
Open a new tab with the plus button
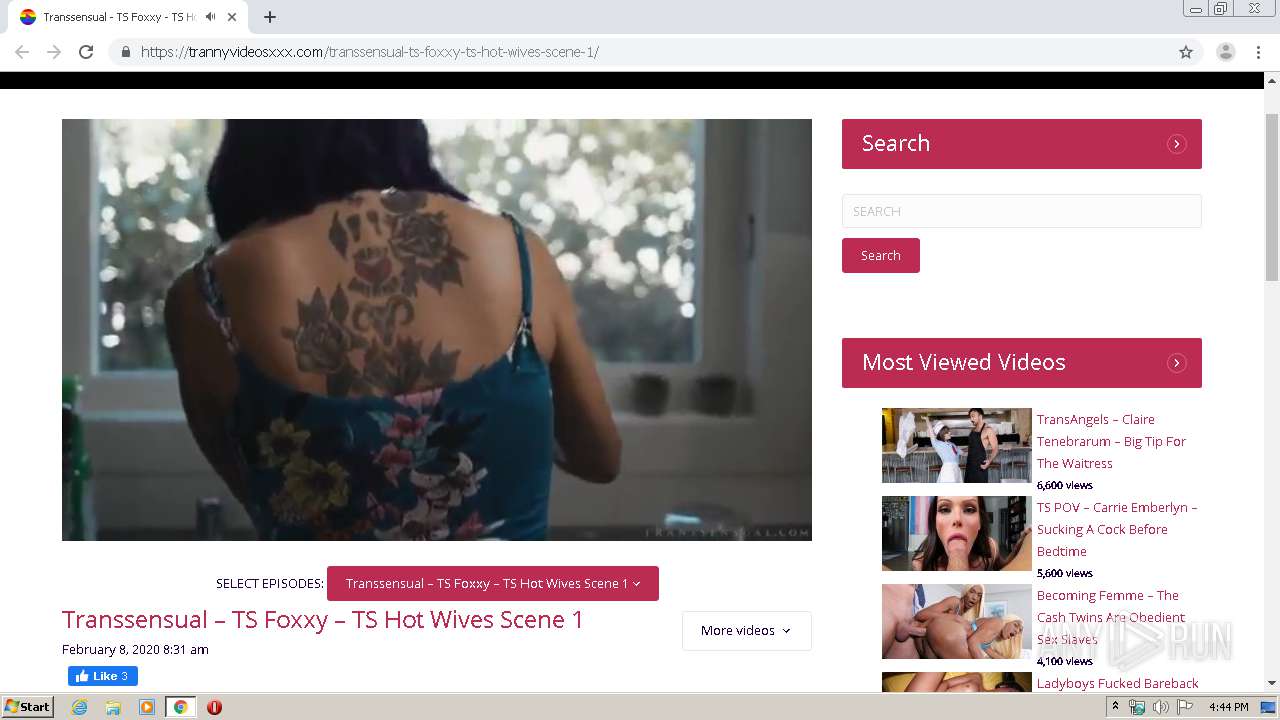click(270, 17)
